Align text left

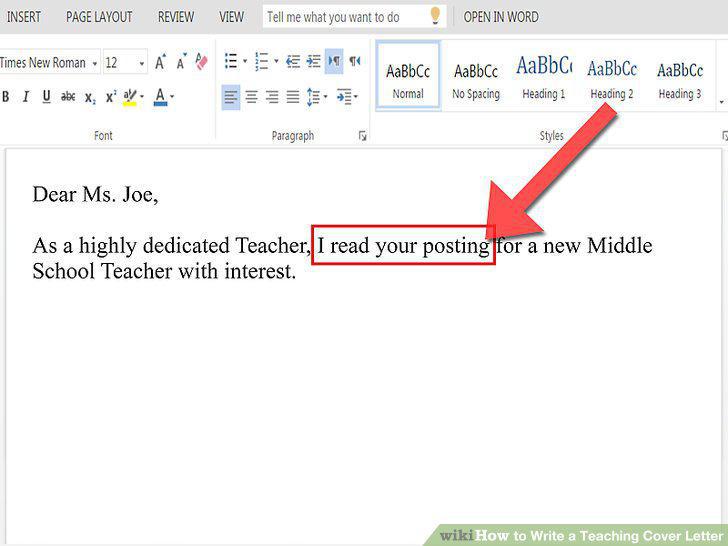point(231,97)
